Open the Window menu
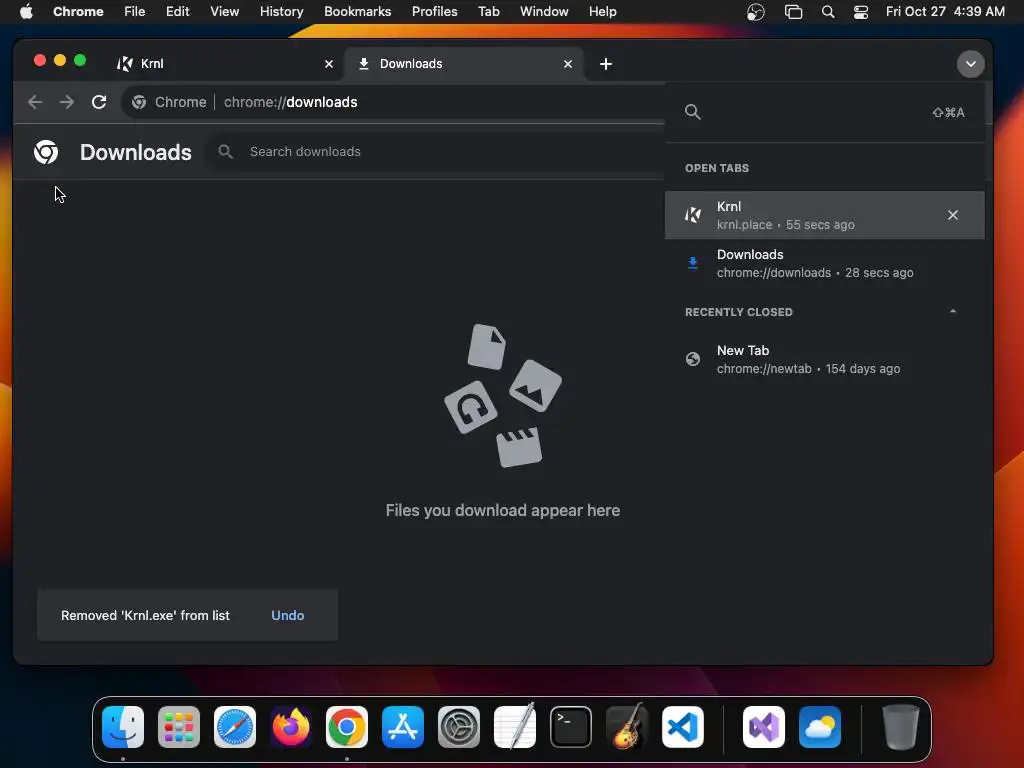This screenshot has height=768, width=1024. (544, 11)
